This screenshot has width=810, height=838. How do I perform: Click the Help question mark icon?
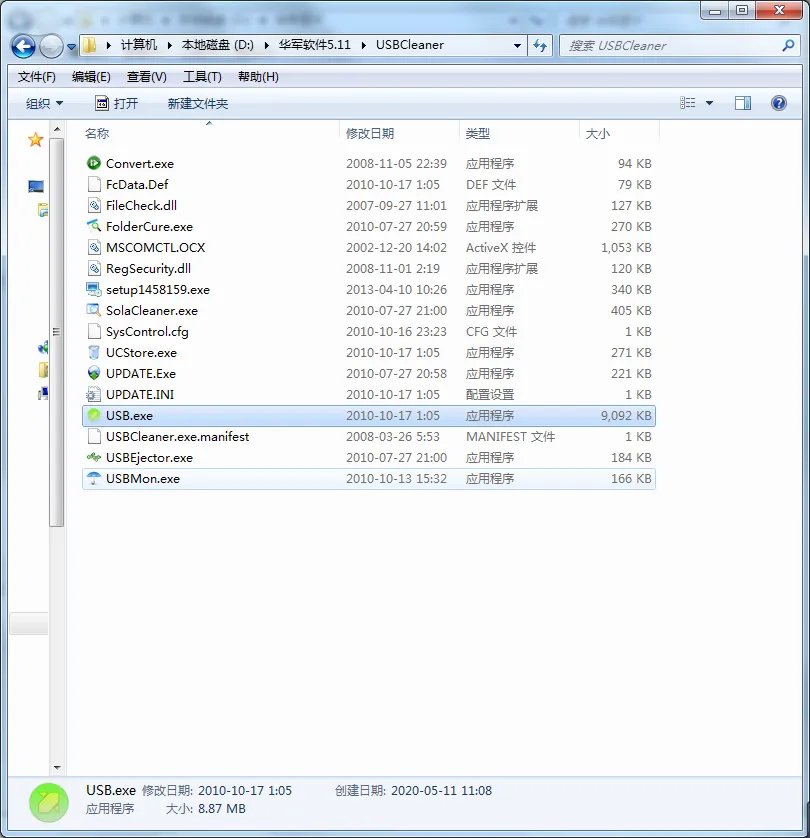[x=778, y=102]
